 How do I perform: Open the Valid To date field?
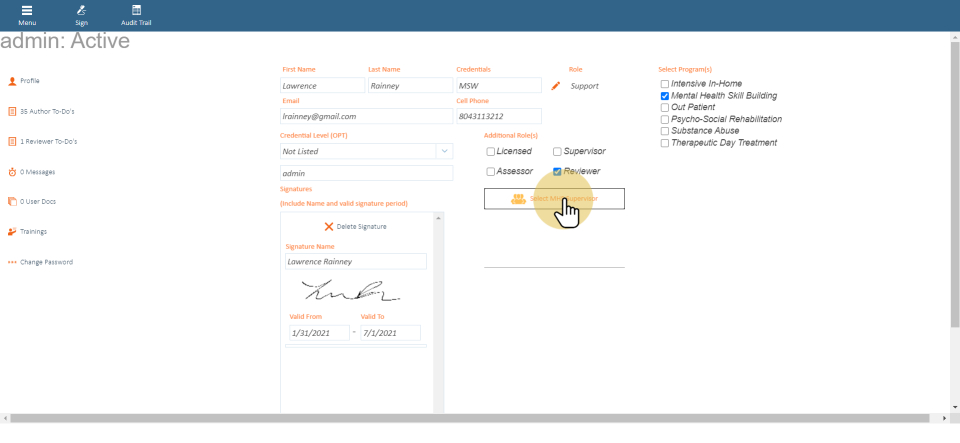pyautogui.click(x=389, y=333)
